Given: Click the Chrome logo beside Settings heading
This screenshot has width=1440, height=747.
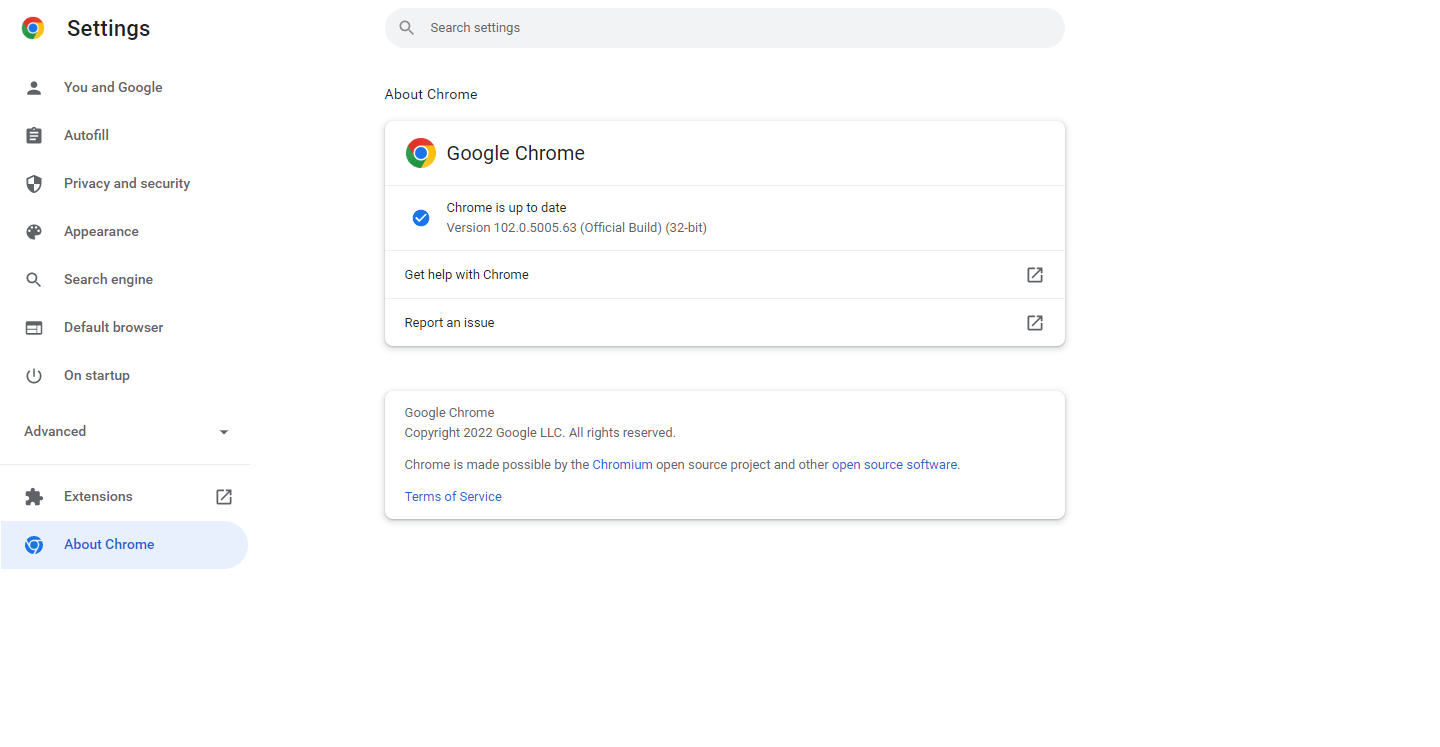Looking at the screenshot, I should click(33, 28).
